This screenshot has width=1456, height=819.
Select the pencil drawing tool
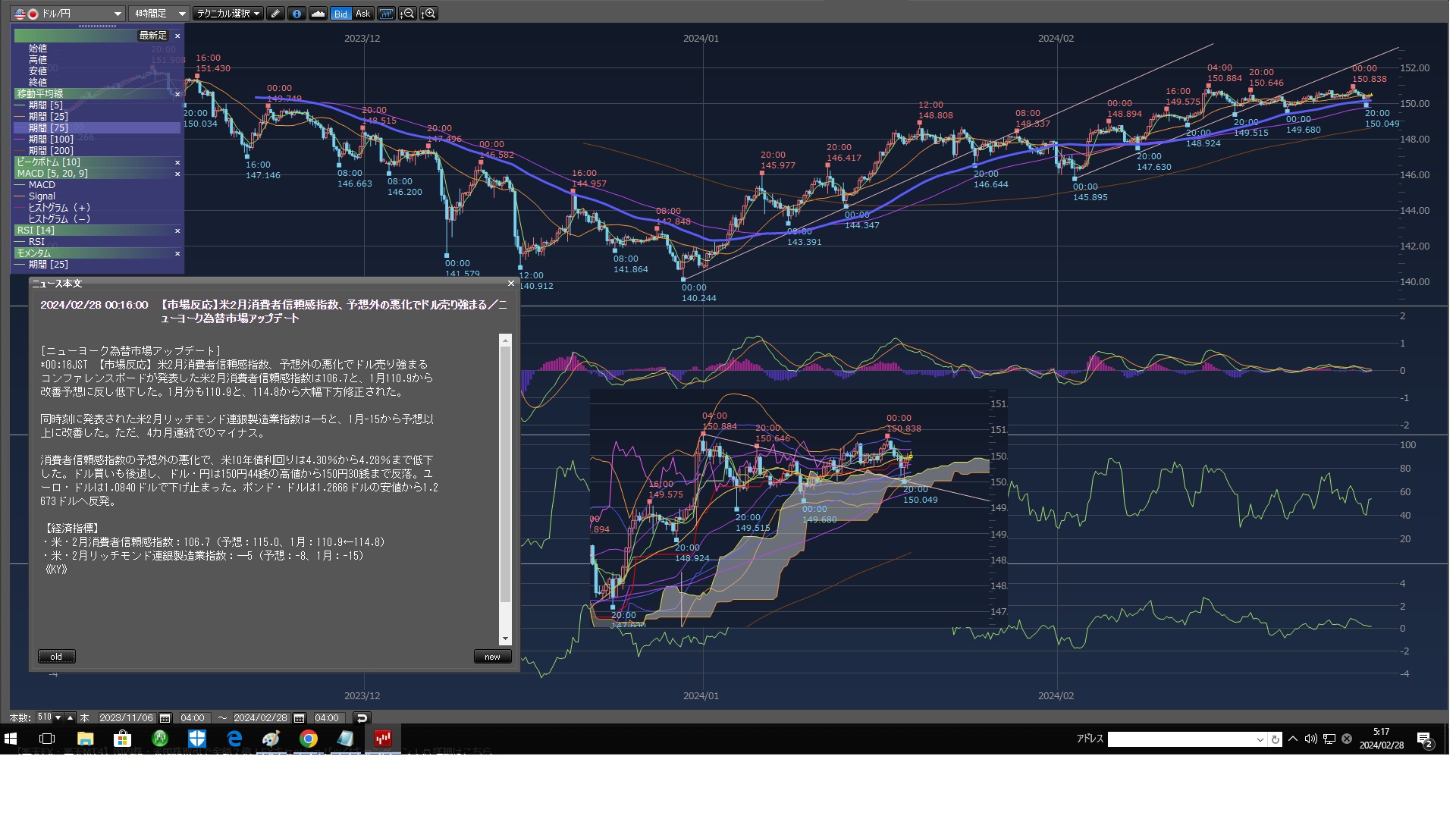point(275,14)
